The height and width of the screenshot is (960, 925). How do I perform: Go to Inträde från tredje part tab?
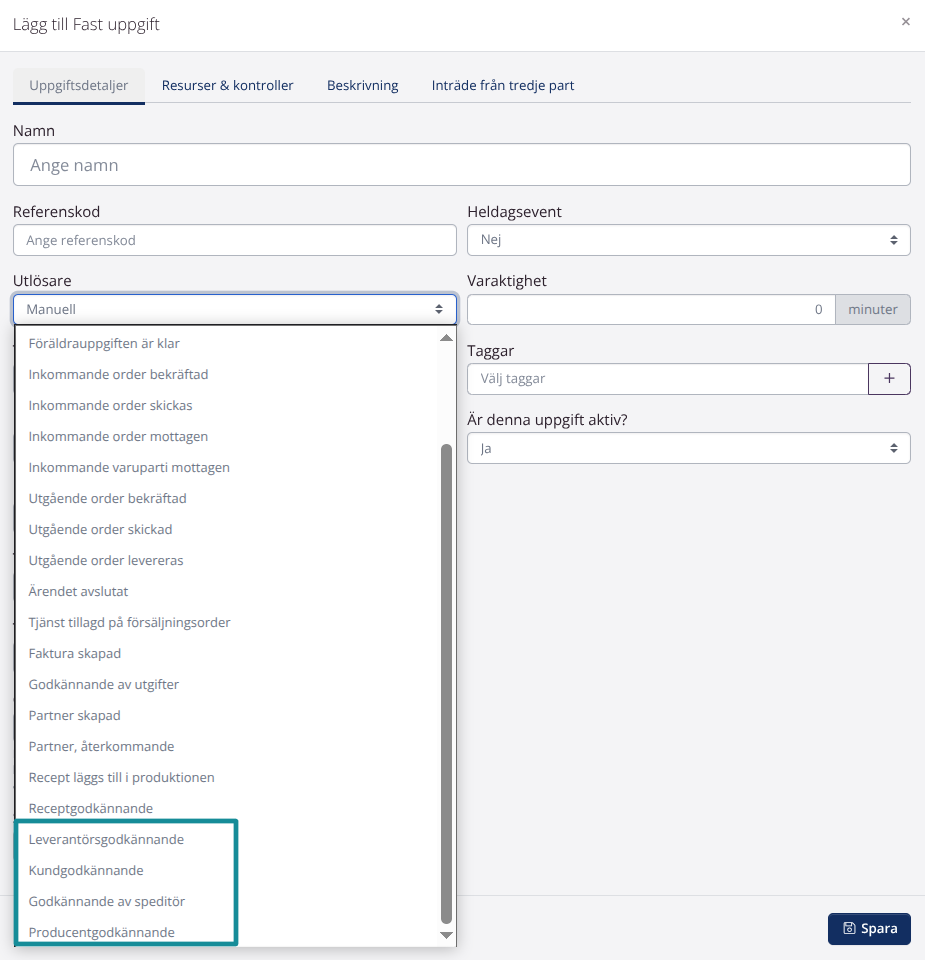pos(502,86)
